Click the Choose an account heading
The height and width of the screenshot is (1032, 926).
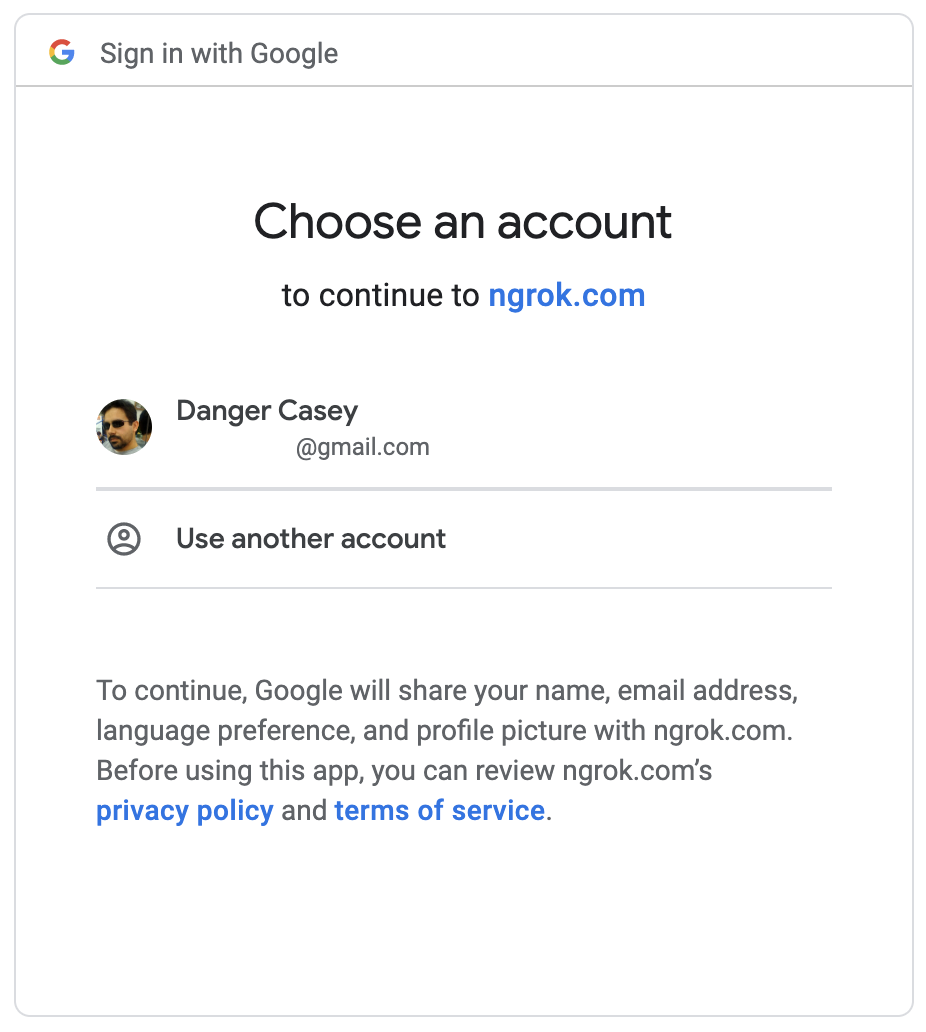tap(463, 221)
